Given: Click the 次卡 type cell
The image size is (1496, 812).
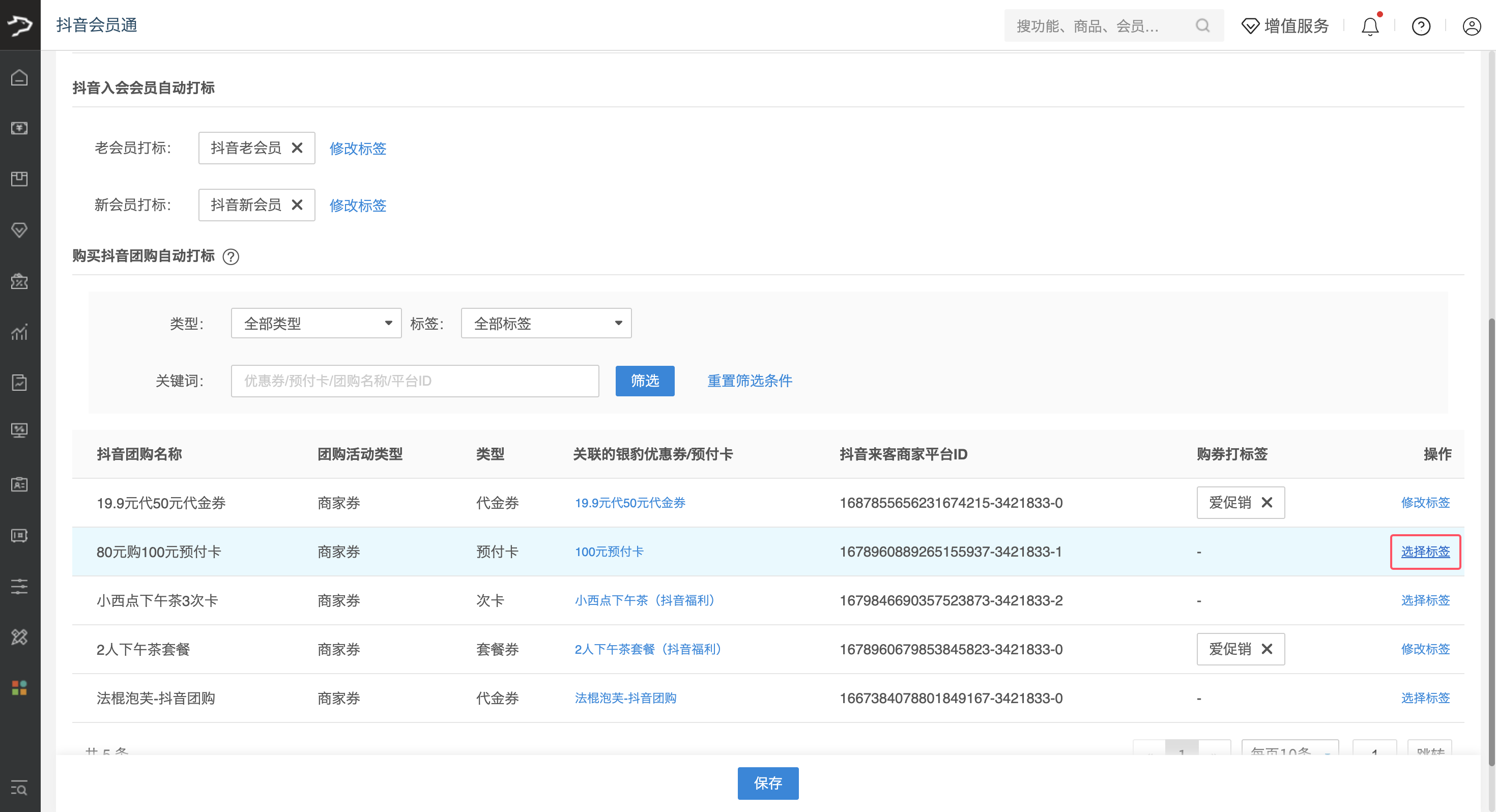Looking at the screenshot, I should (x=490, y=600).
